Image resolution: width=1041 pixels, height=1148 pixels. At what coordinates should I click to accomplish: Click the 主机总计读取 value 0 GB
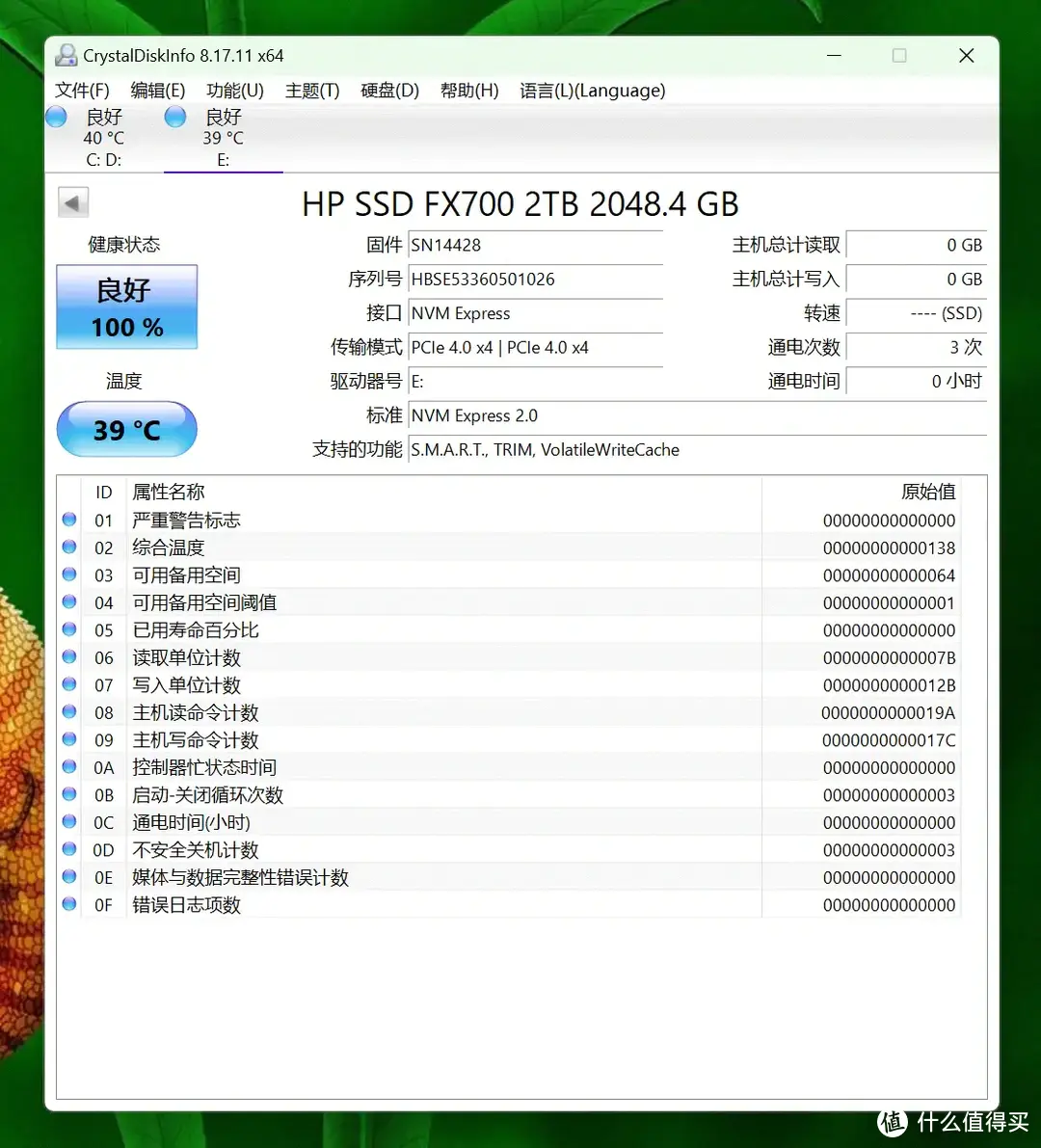coord(917,245)
